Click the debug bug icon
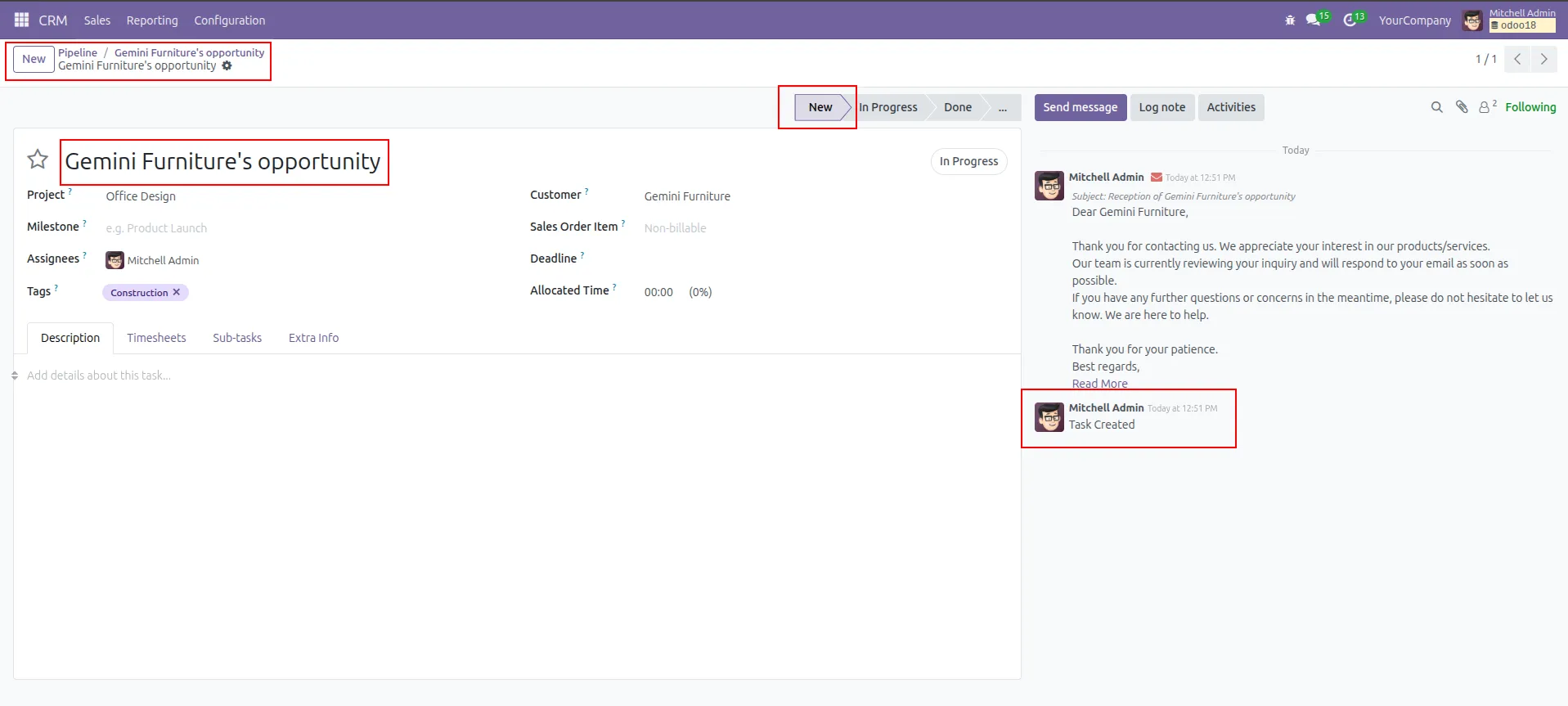1568x706 pixels. (x=1290, y=20)
